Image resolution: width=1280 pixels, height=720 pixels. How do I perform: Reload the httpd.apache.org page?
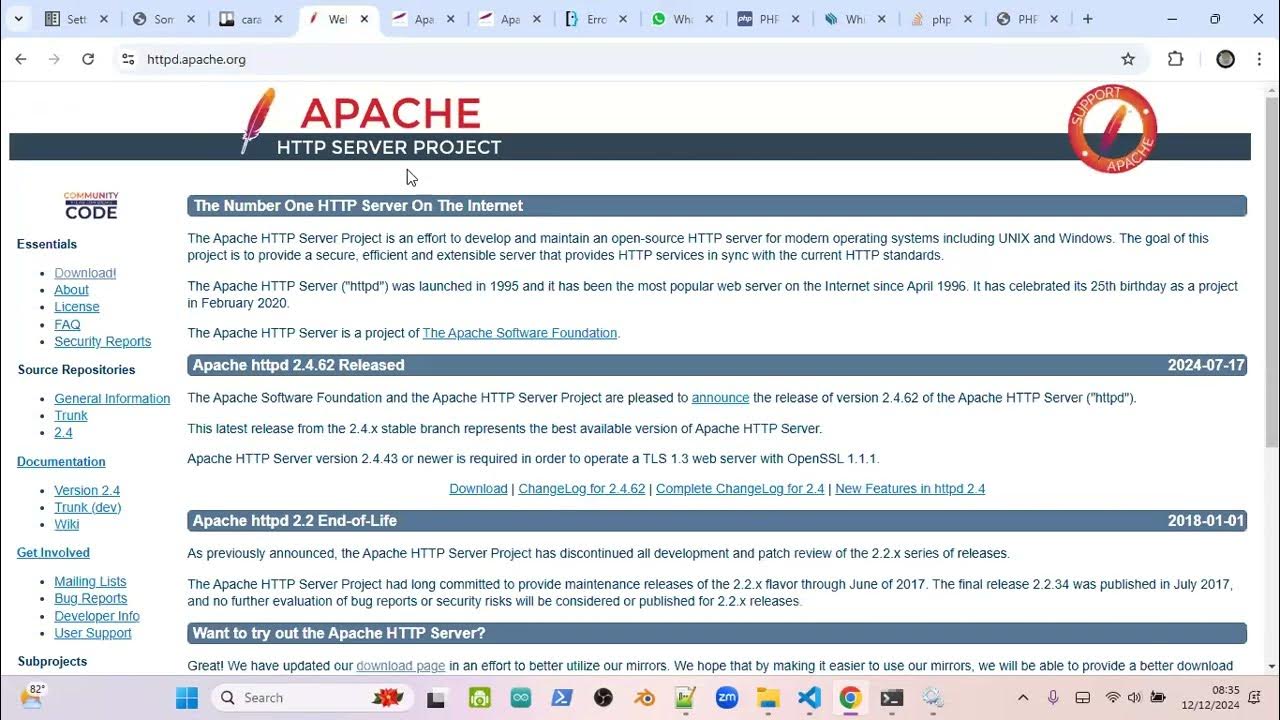[88, 59]
